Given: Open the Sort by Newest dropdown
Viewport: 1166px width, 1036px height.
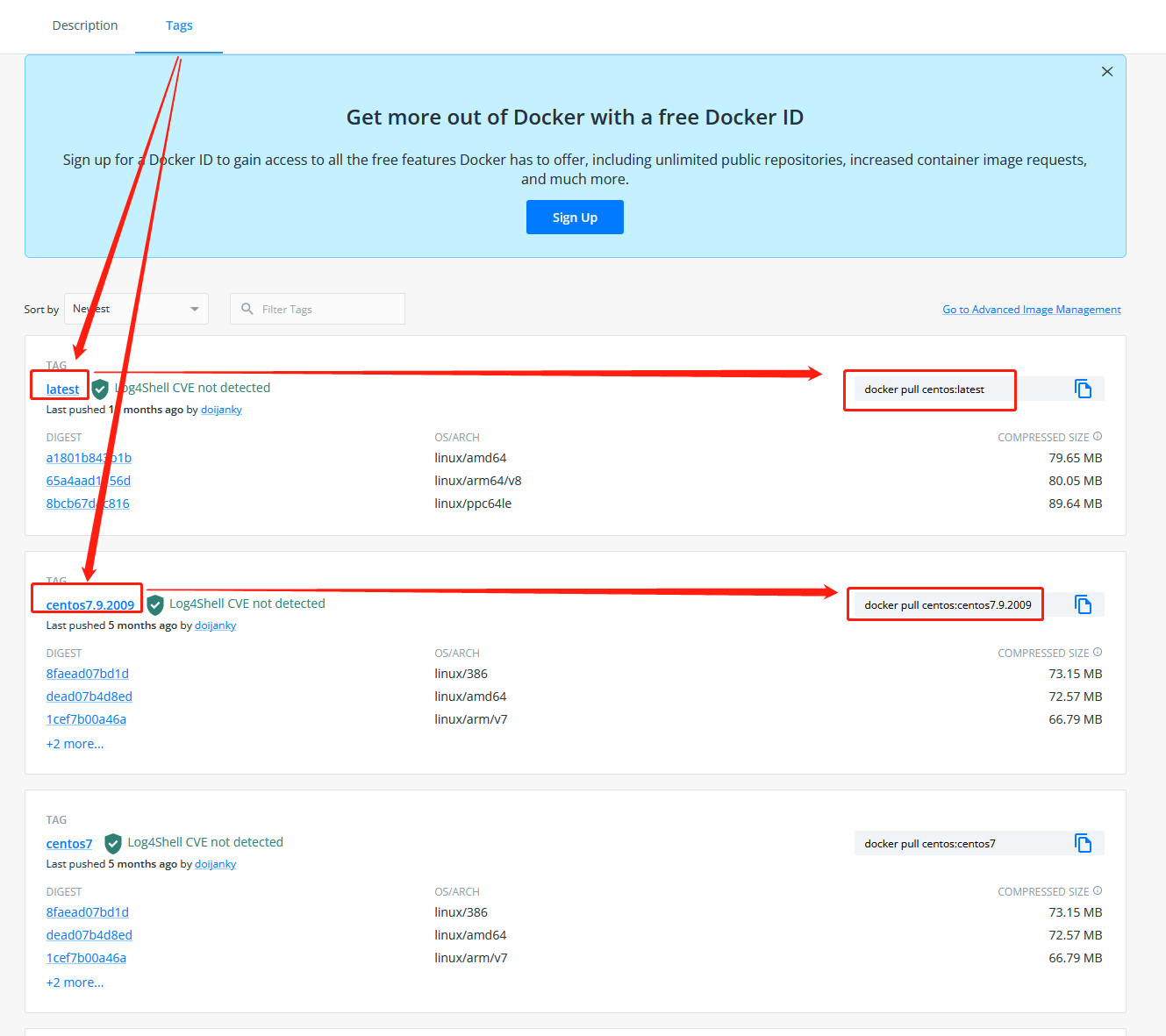Looking at the screenshot, I should point(137,309).
